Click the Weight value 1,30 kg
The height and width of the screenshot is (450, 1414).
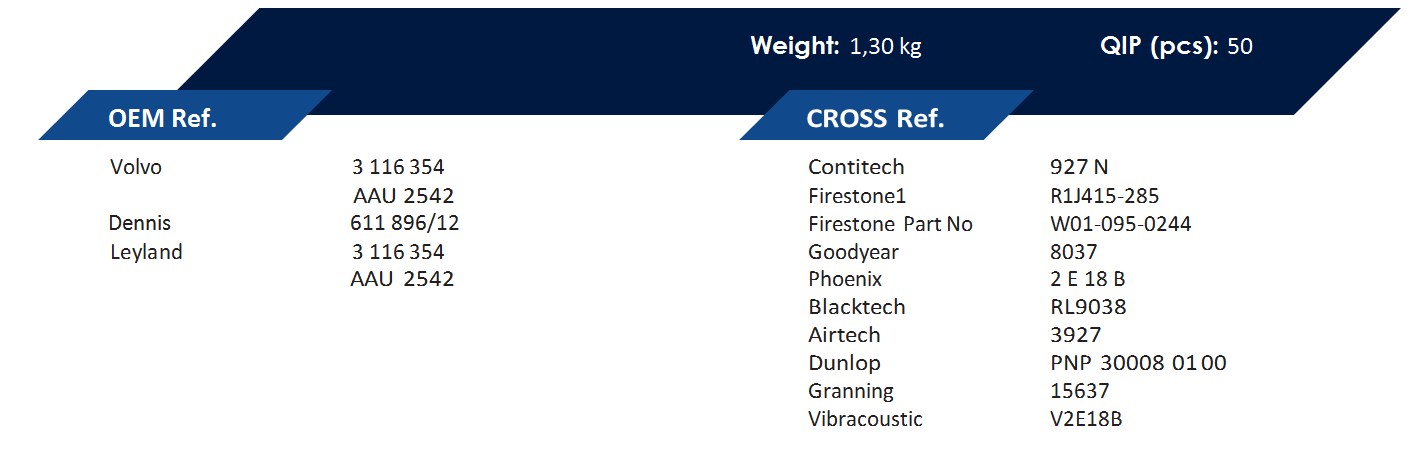click(885, 46)
